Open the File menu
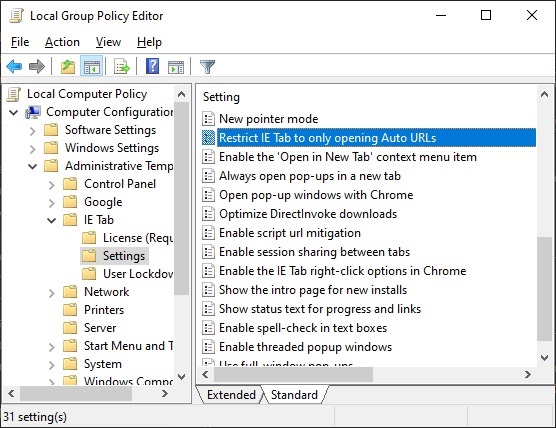The height and width of the screenshot is (428, 556). (20, 42)
